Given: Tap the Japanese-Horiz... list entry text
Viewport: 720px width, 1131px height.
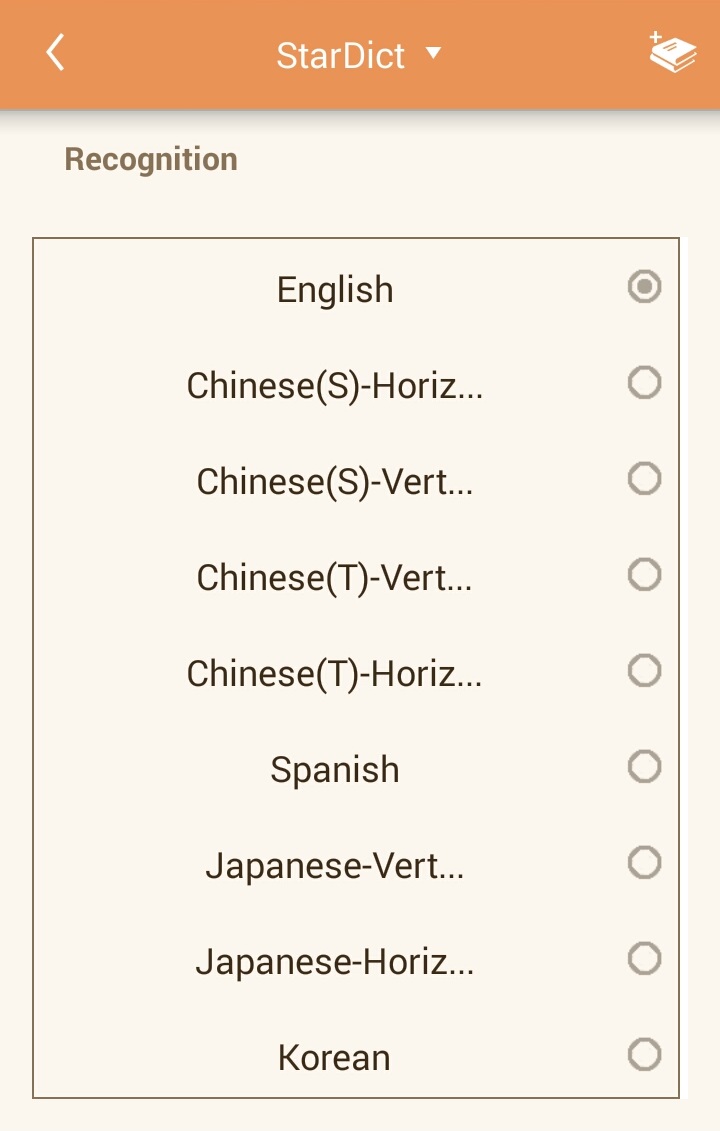Looking at the screenshot, I should point(335,962).
